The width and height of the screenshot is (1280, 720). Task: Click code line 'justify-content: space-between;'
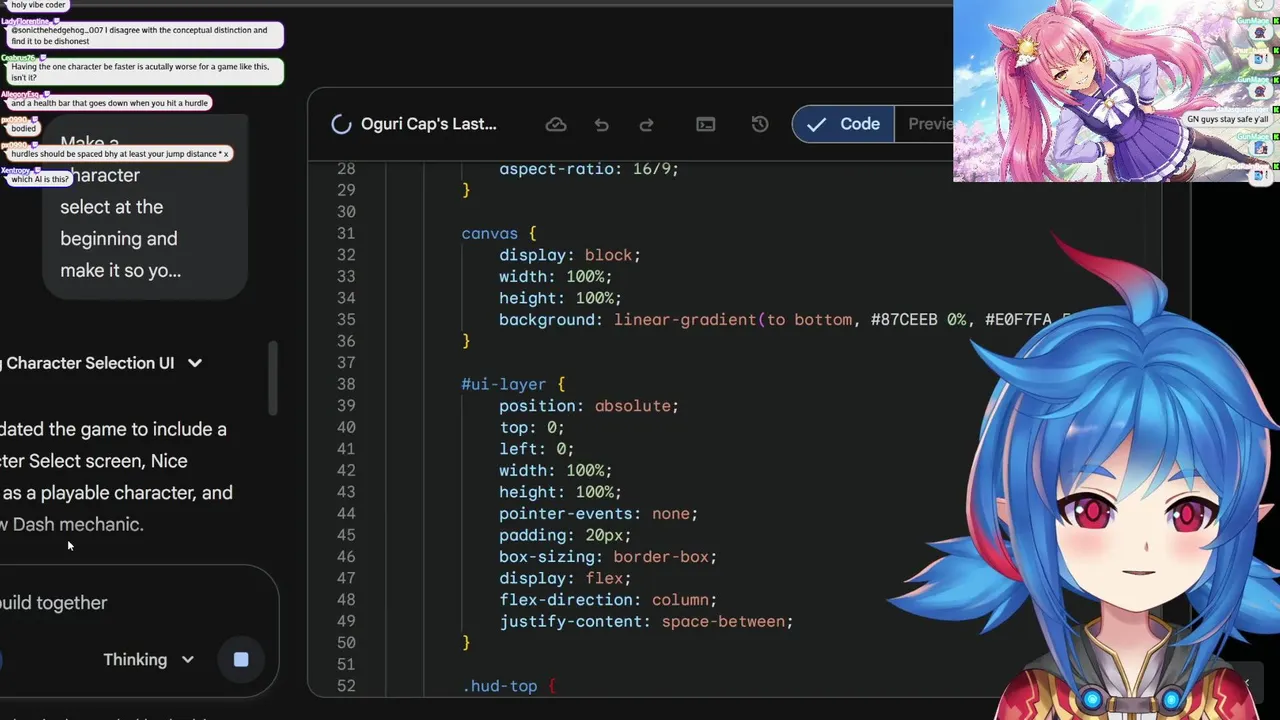646,621
